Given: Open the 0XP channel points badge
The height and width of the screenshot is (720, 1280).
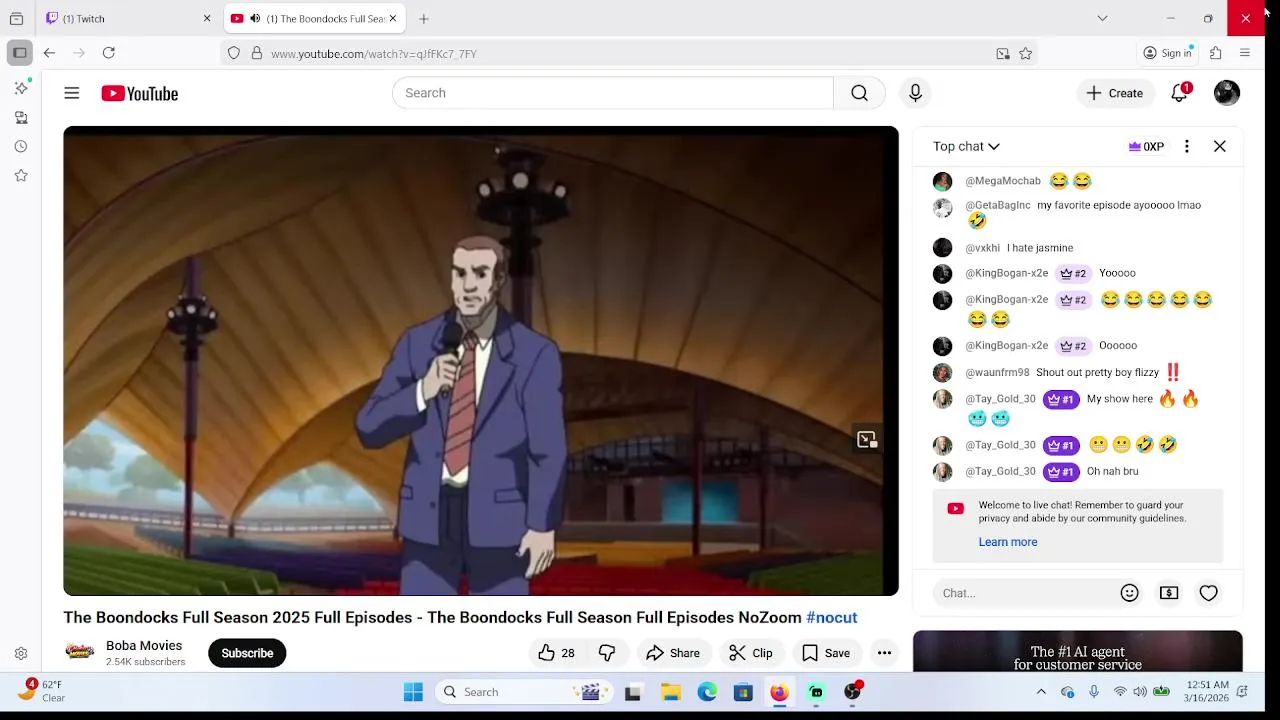Looking at the screenshot, I should pos(1146,146).
